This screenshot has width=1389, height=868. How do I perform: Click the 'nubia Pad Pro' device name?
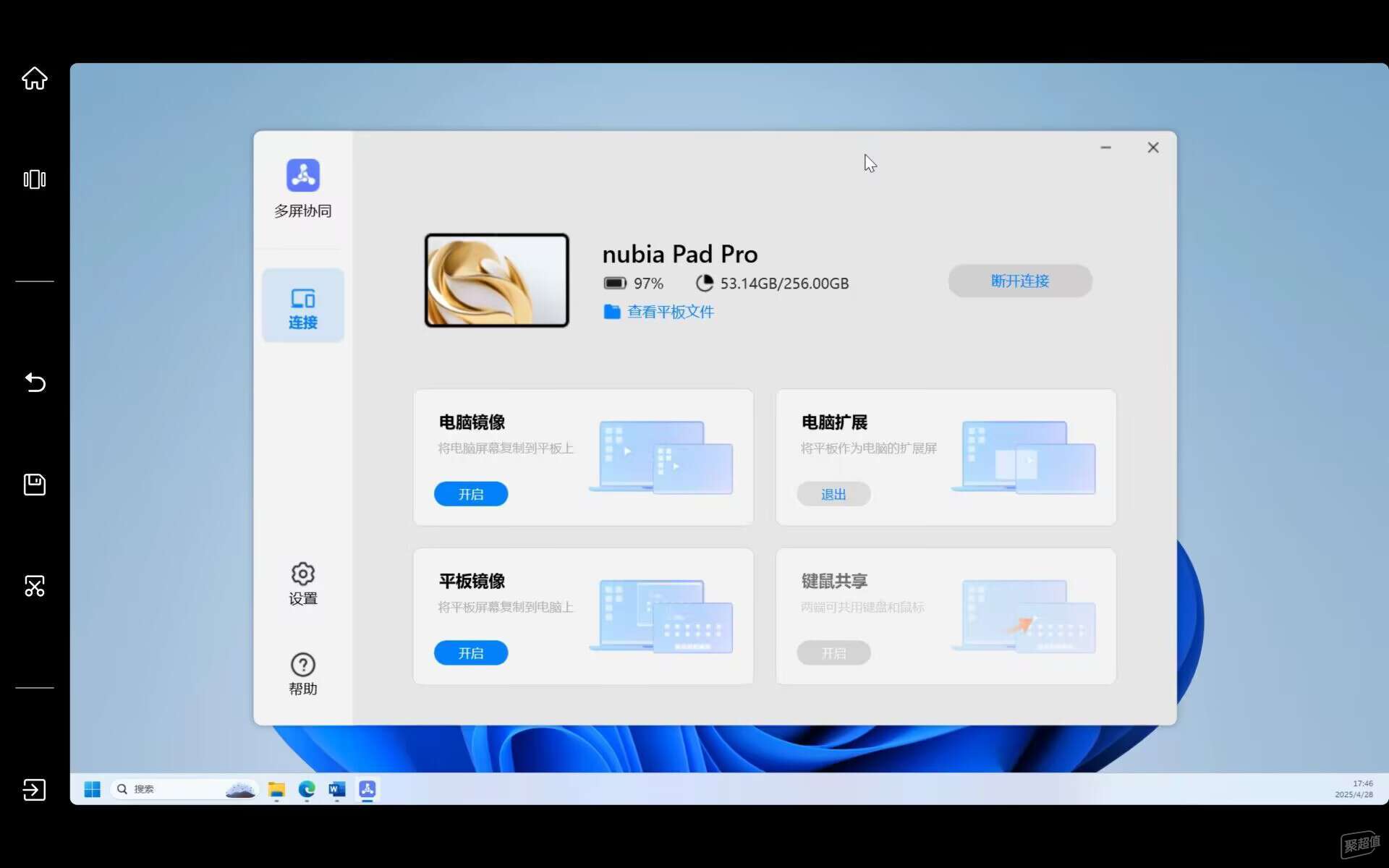(x=679, y=254)
